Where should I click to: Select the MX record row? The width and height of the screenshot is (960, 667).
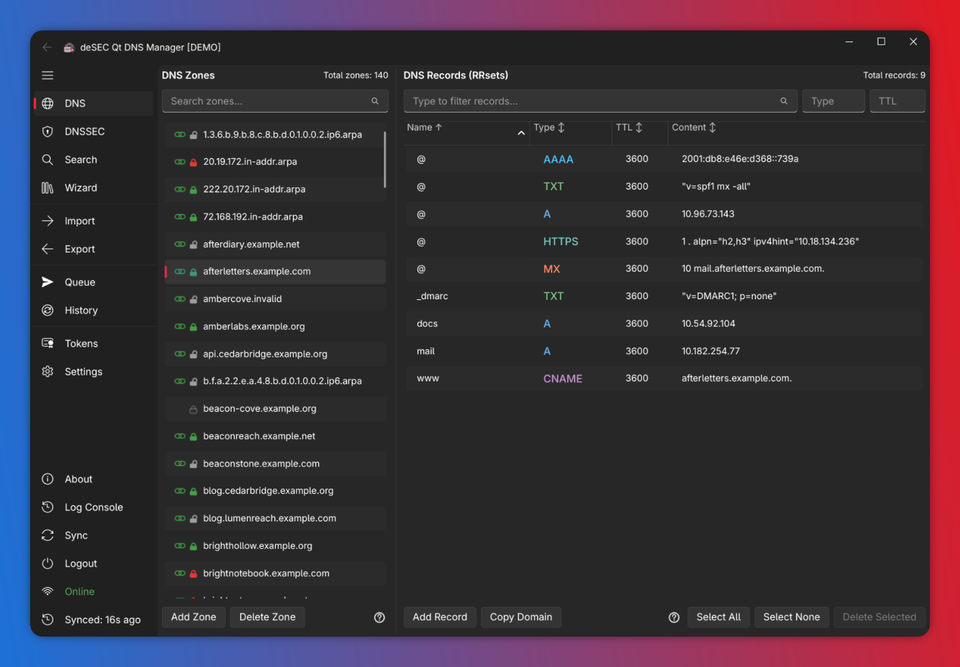click(664, 269)
